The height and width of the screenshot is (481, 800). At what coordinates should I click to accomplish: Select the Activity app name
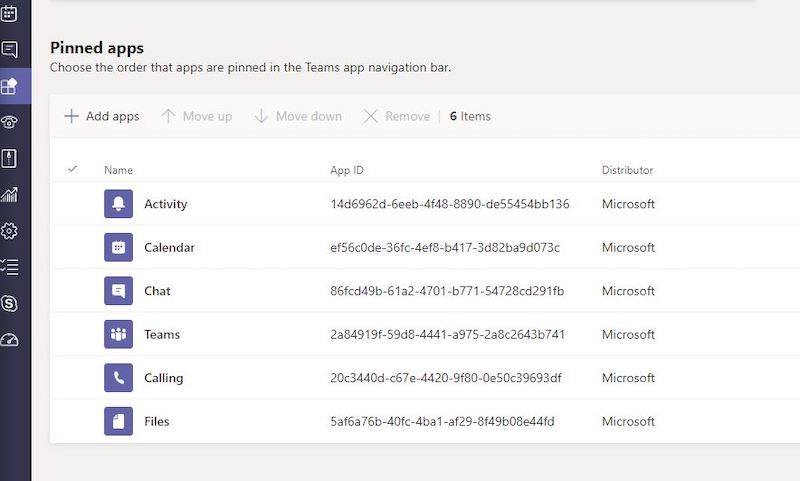coord(166,204)
